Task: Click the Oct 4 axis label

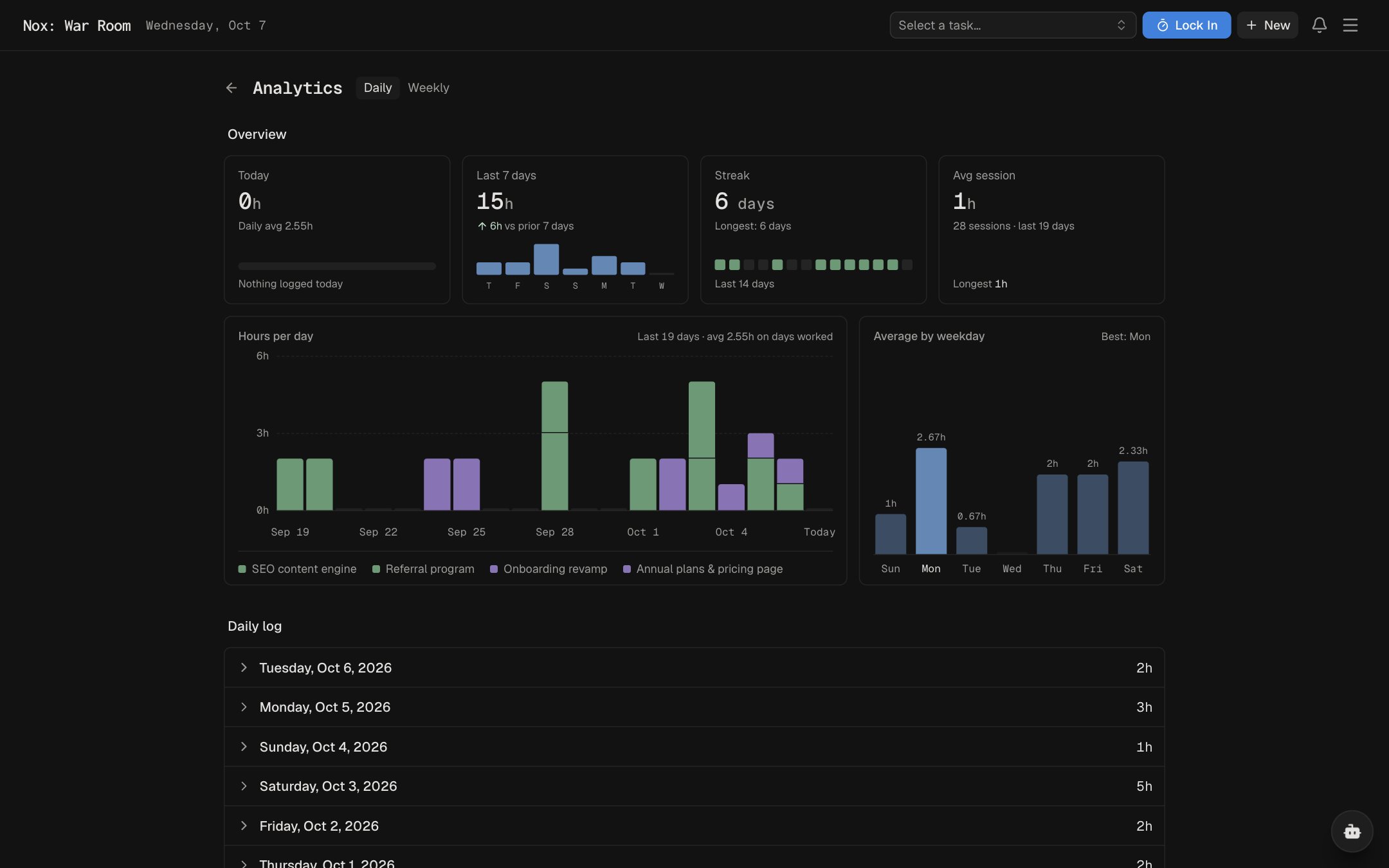Action: coord(731,532)
